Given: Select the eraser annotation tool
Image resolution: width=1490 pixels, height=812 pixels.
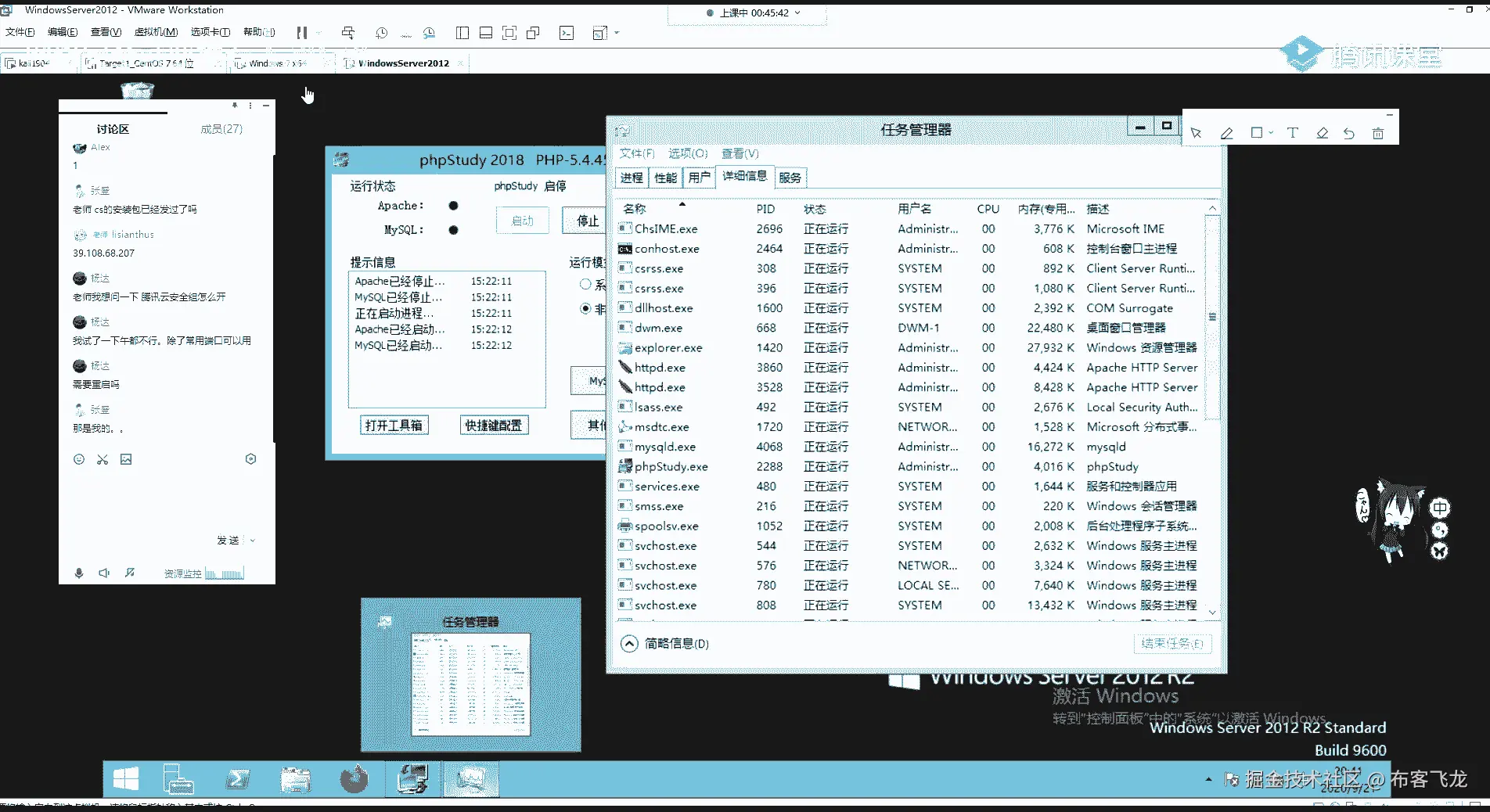Looking at the screenshot, I should (1322, 133).
